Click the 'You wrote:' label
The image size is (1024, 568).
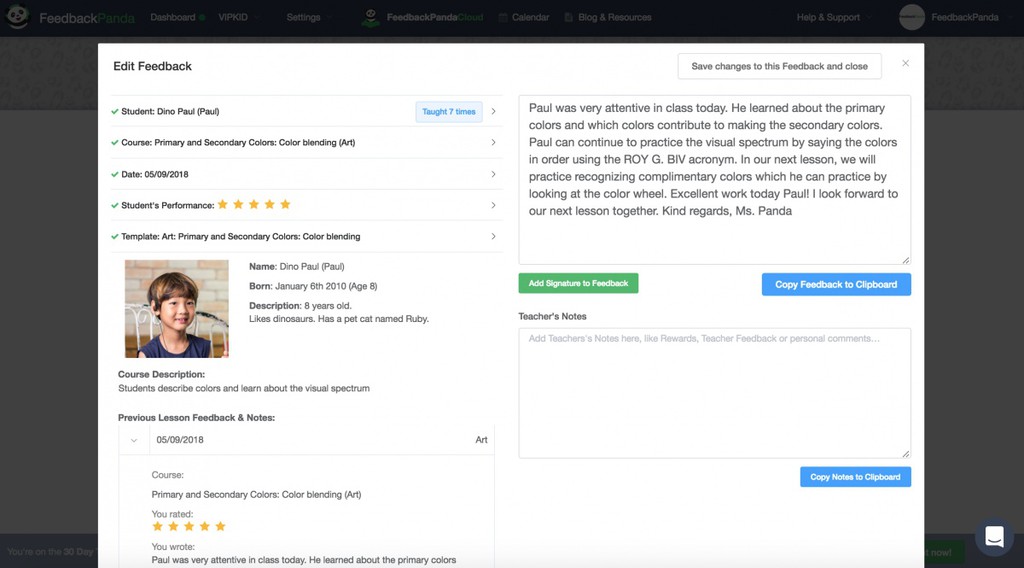(x=173, y=547)
